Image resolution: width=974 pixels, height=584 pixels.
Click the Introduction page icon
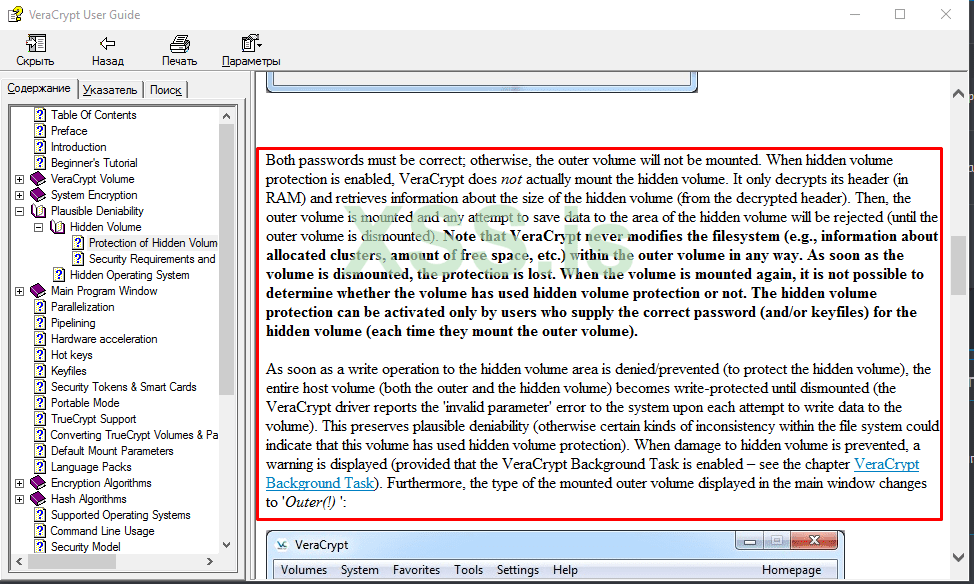(x=40, y=147)
